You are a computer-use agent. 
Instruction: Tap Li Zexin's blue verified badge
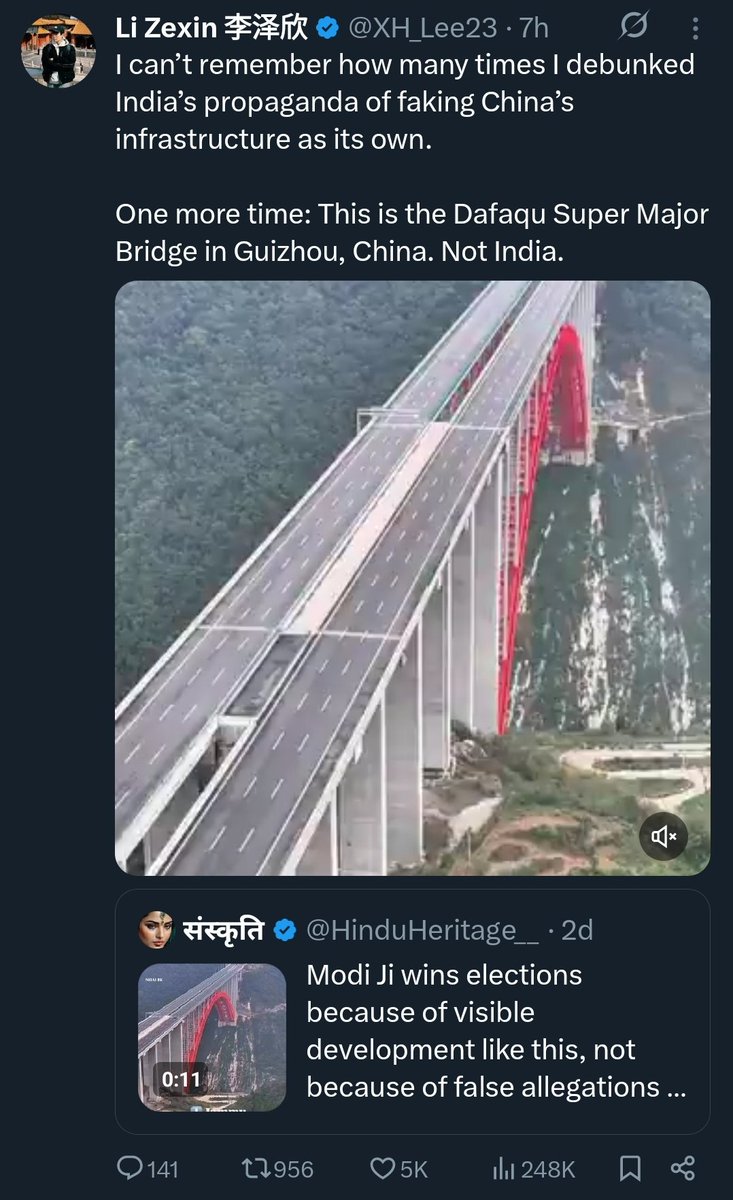[326, 30]
